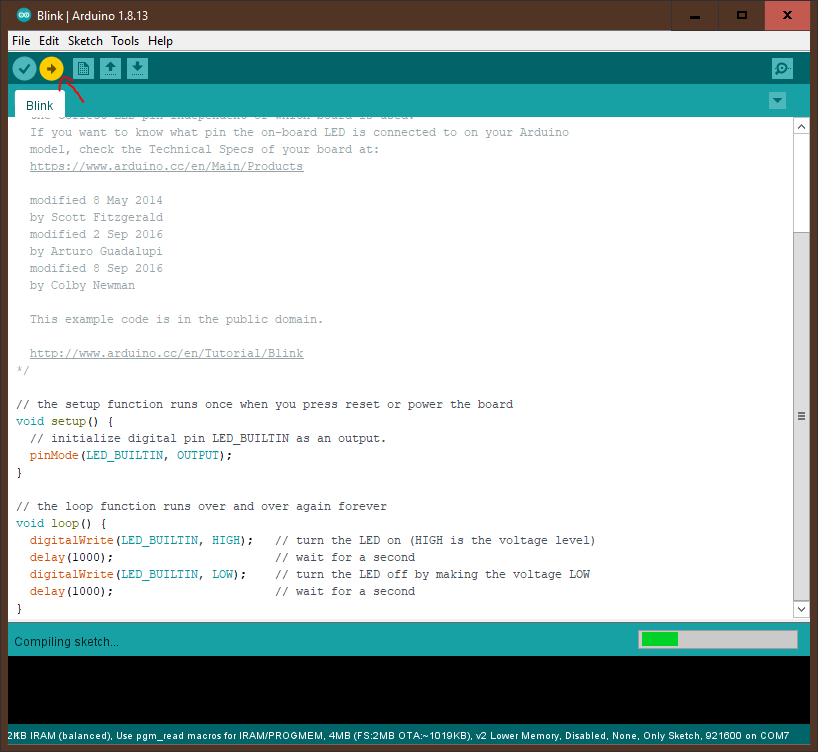Click 'by Scott Fitzgerald' comment line

coord(97,217)
